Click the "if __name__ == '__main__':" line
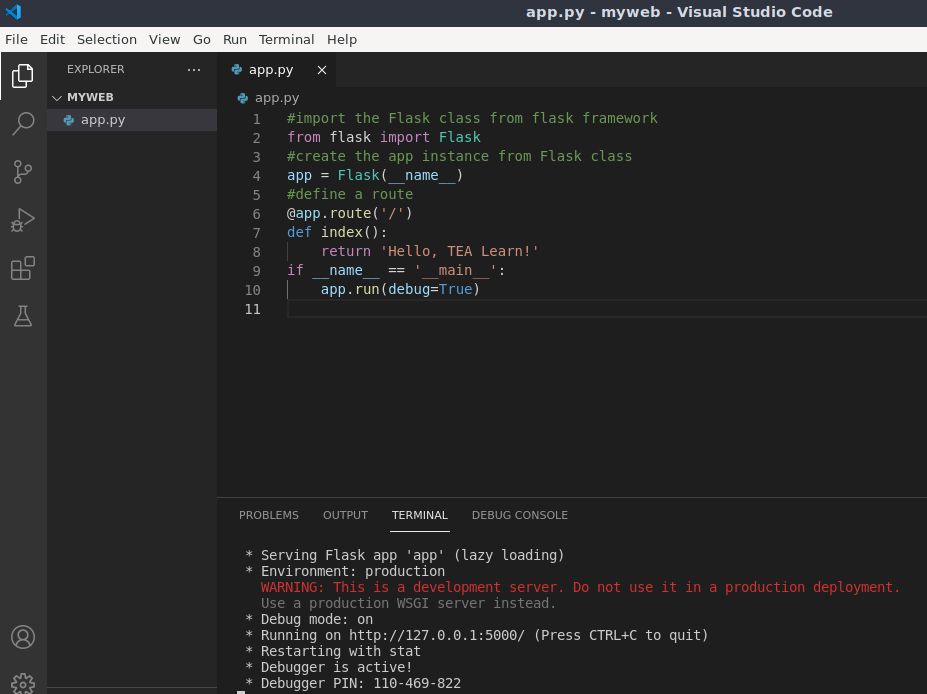 click(x=396, y=270)
